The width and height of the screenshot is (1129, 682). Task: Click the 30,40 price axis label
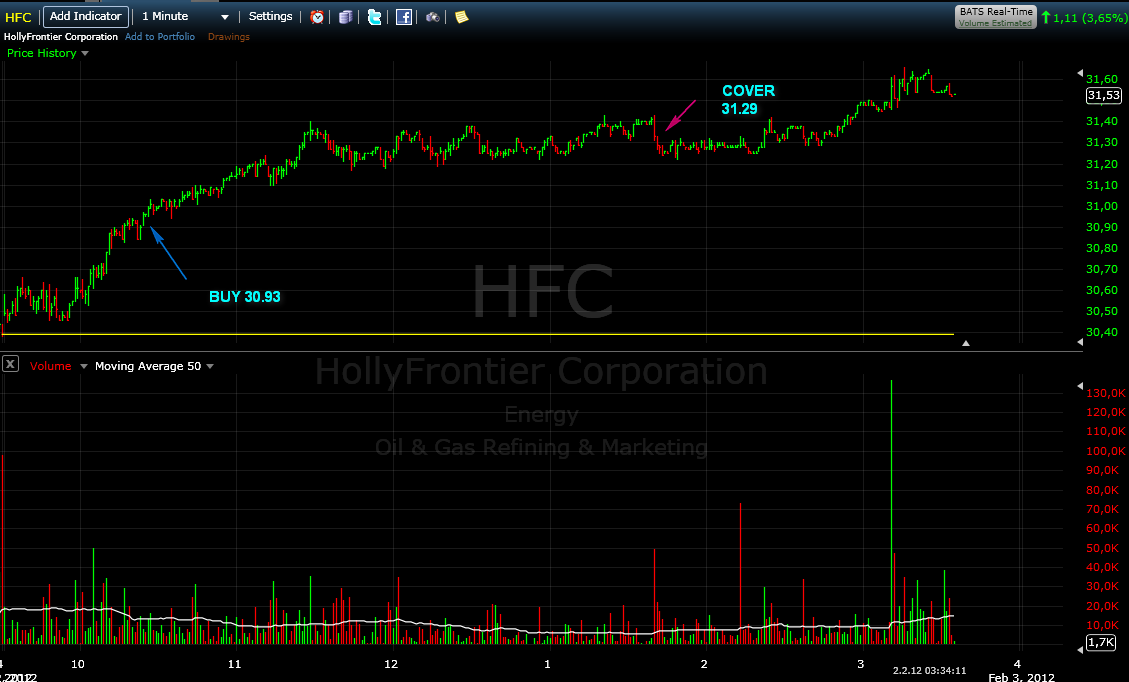click(1102, 332)
